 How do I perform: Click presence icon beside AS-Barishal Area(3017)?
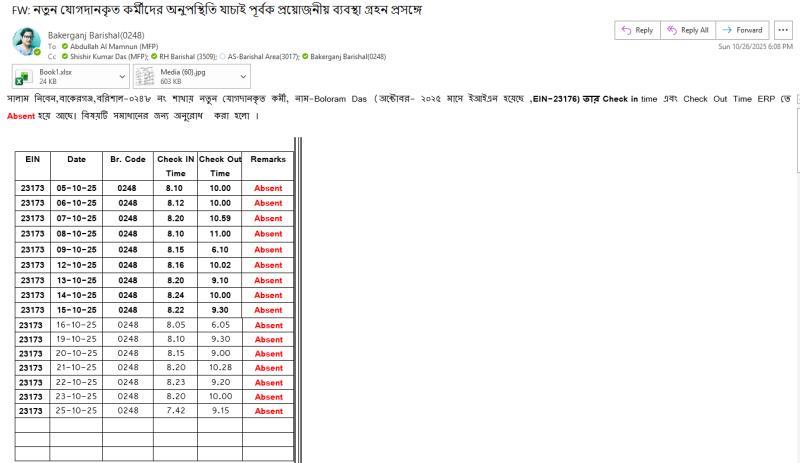(222, 57)
